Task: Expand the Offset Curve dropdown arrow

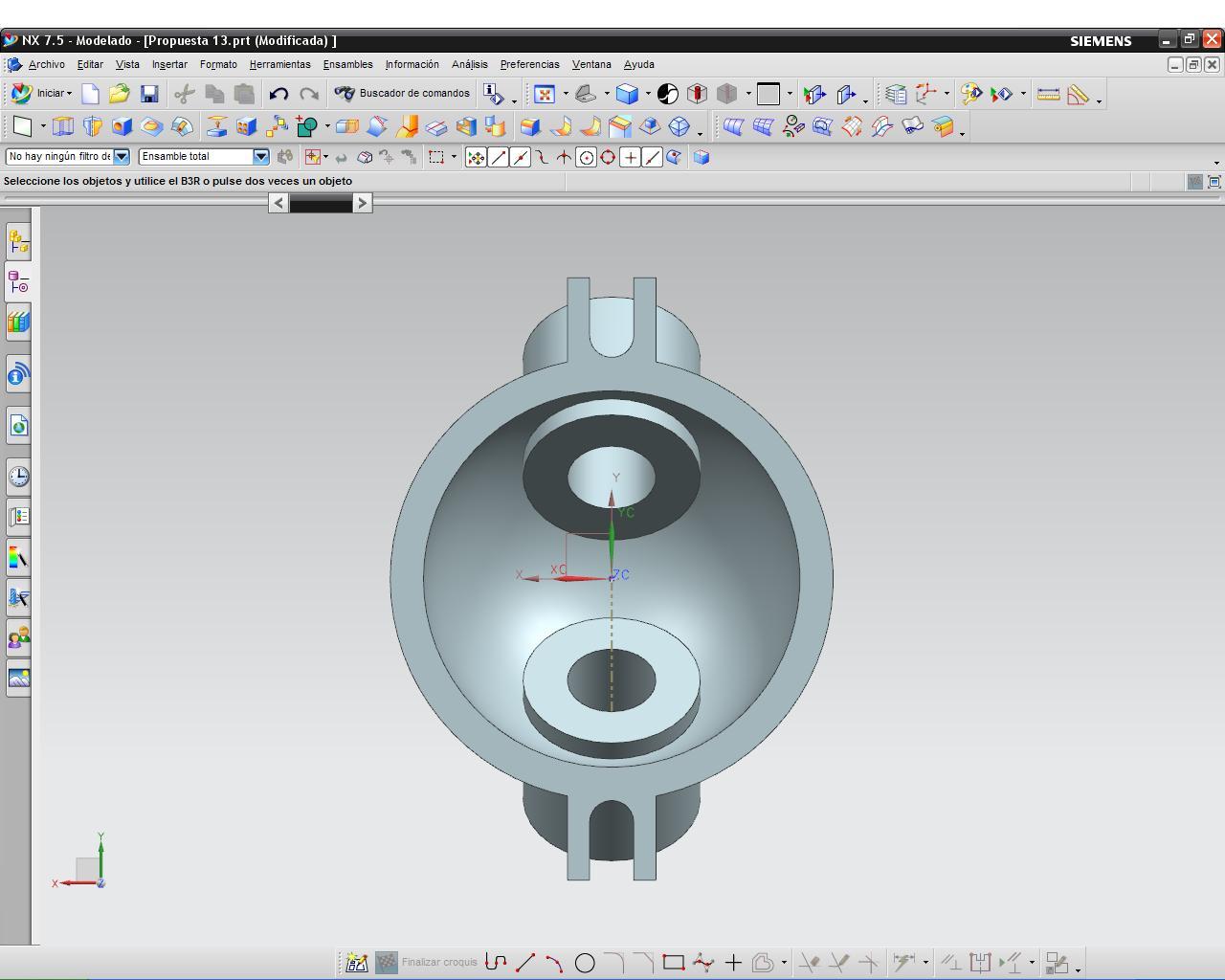Action: click(x=784, y=963)
